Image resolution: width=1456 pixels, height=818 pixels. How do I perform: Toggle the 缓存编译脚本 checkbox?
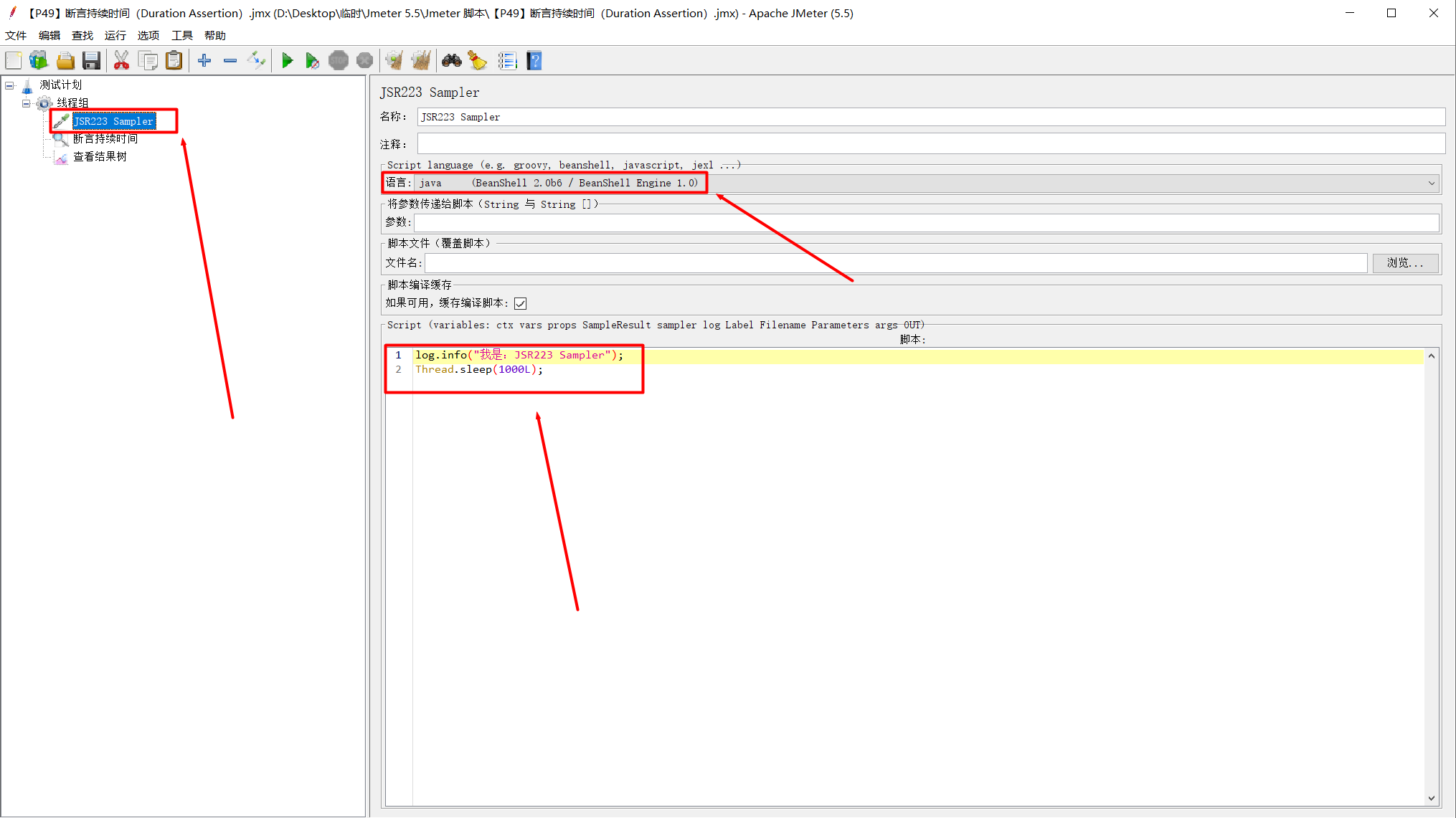coord(521,303)
